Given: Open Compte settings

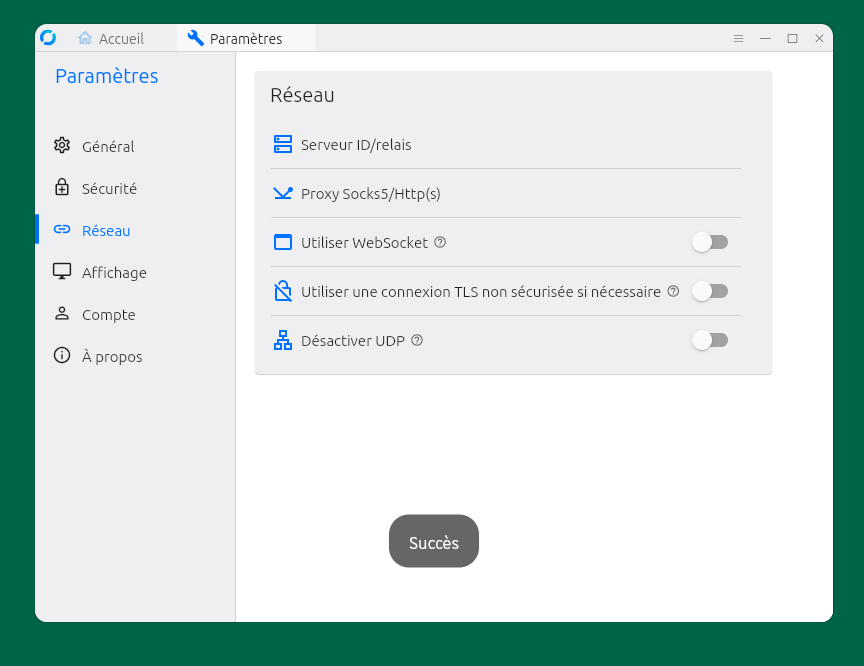Looking at the screenshot, I should pos(136,314).
